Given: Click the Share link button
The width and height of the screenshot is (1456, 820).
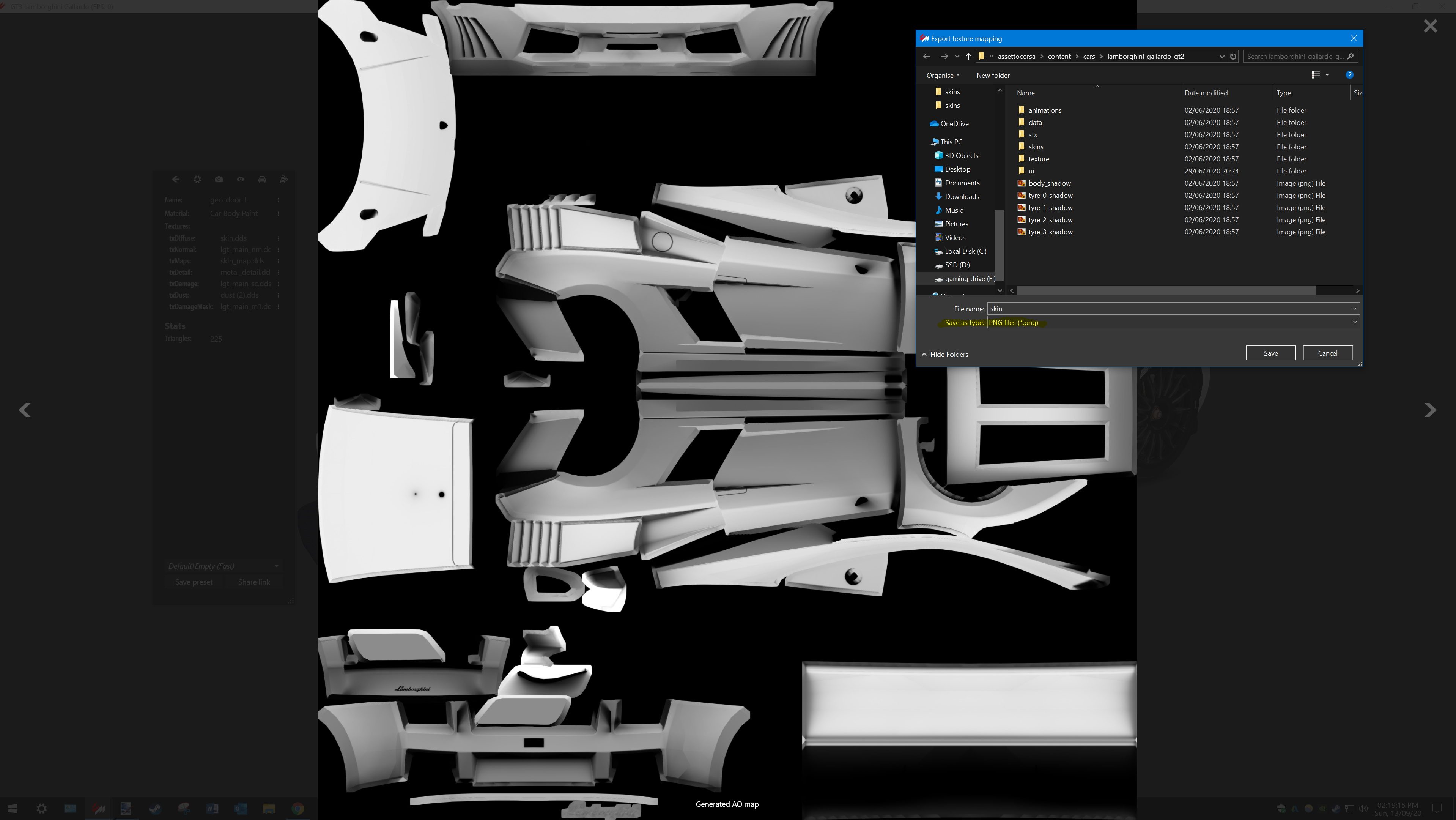Looking at the screenshot, I should pyautogui.click(x=254, y=582).
